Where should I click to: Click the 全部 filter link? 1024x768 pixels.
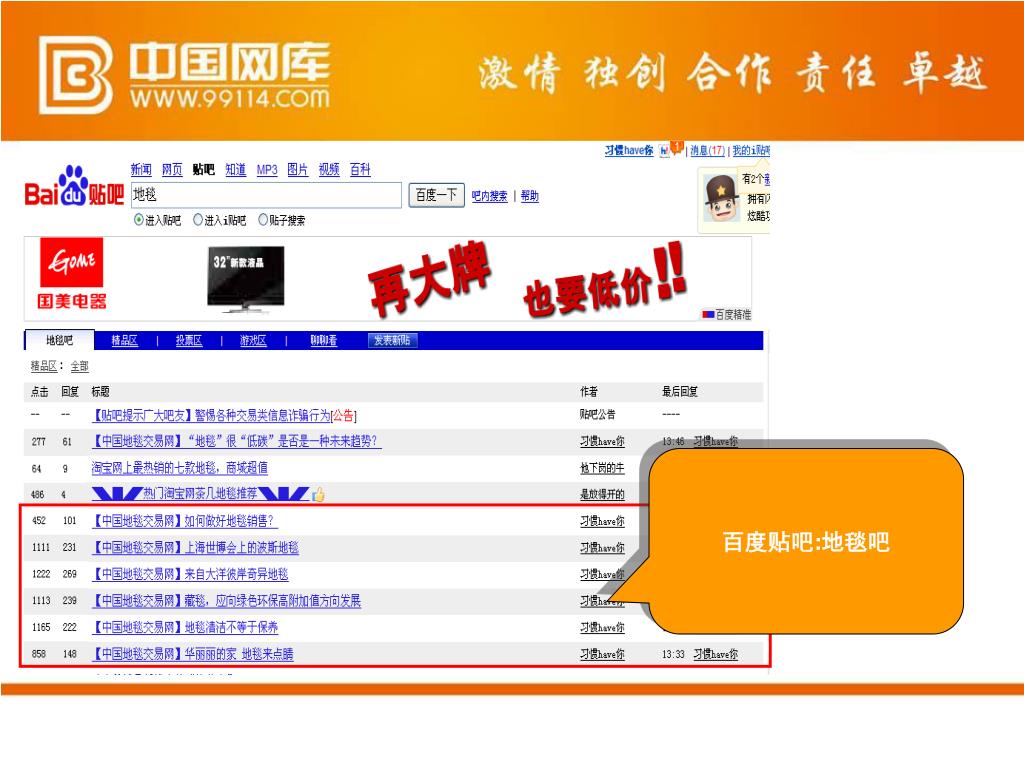point(79,366)
